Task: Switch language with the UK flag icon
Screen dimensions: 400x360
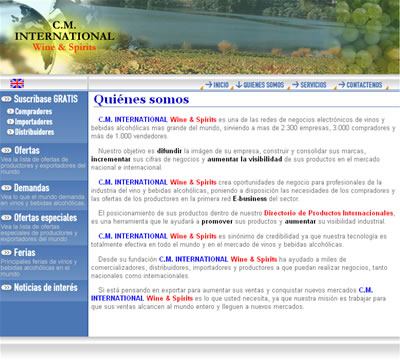Action: (17, 83)
